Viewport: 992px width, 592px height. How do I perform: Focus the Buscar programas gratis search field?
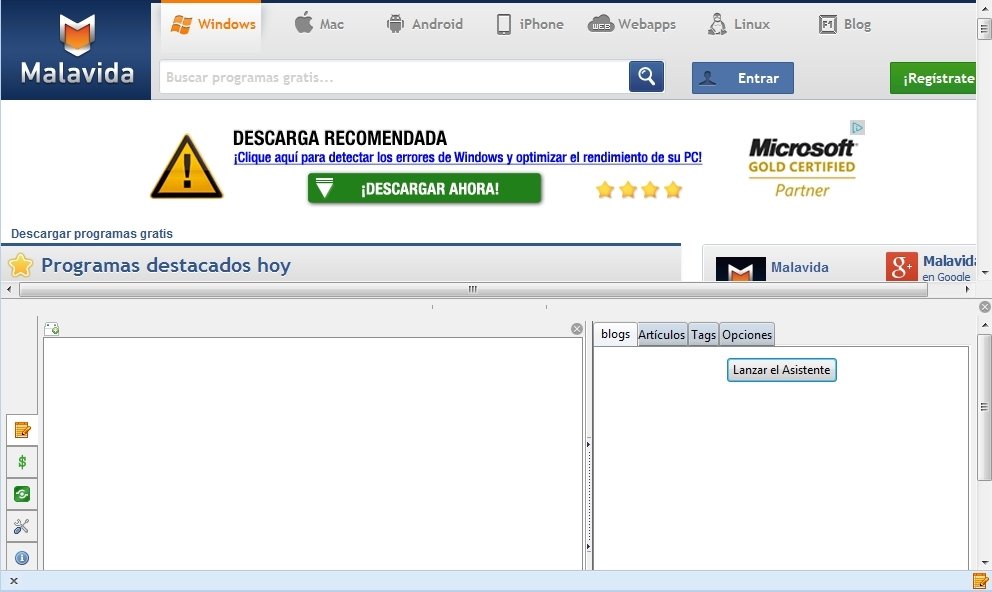[x=394, y=77]
